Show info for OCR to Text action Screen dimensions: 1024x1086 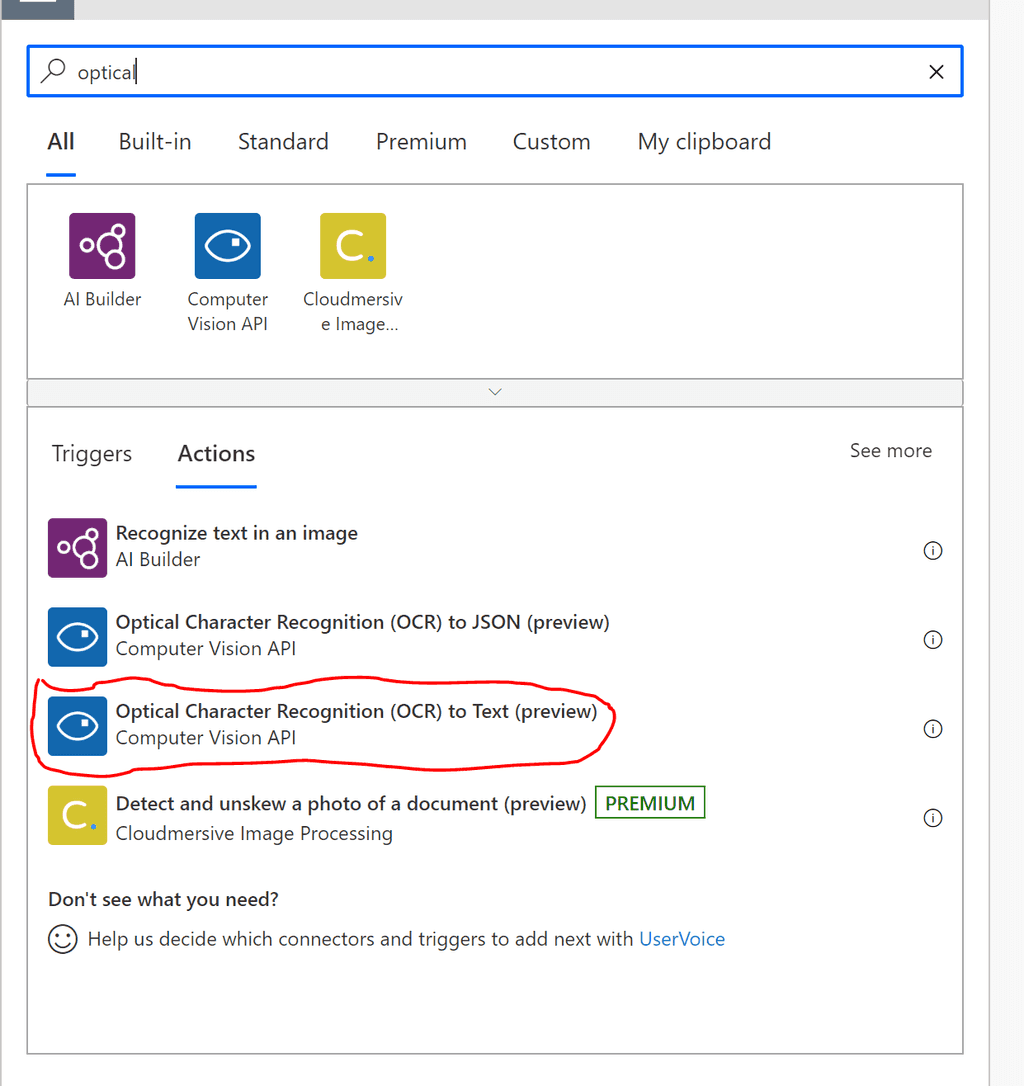coord(933,729)
